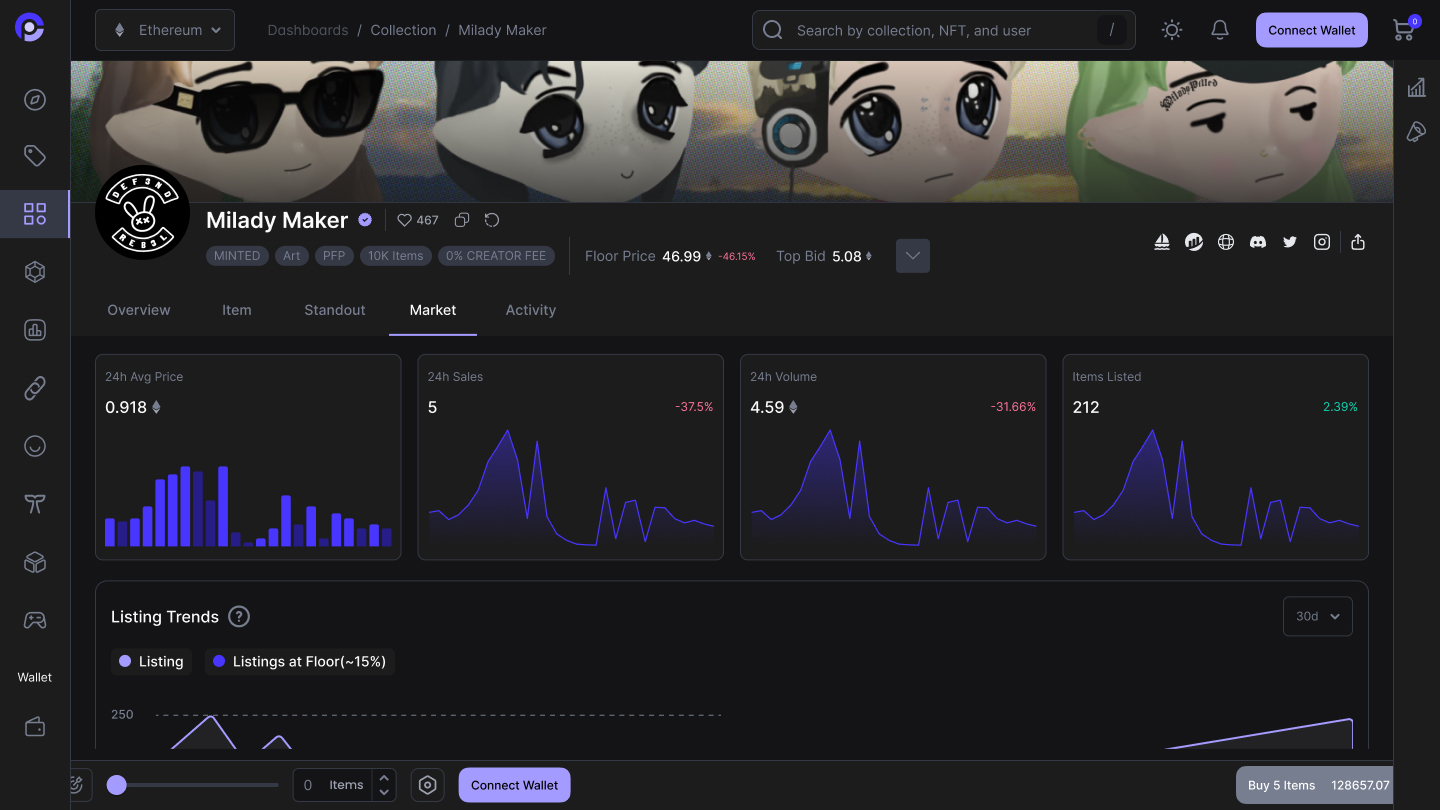Toggle the light/dark theme sun icon
The image size is (1440, 810).
pos(1172,30)
